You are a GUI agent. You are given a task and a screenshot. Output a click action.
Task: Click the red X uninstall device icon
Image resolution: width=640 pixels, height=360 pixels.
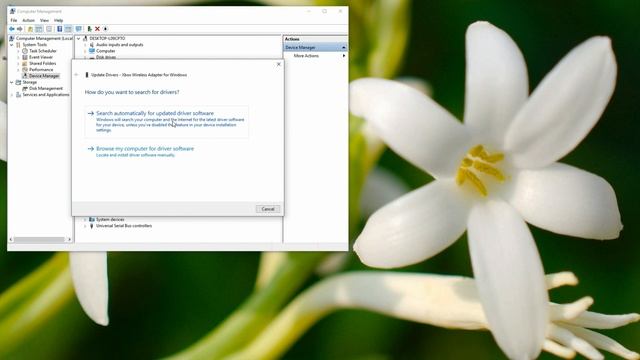pyautogui.click(x=97, y=29)
